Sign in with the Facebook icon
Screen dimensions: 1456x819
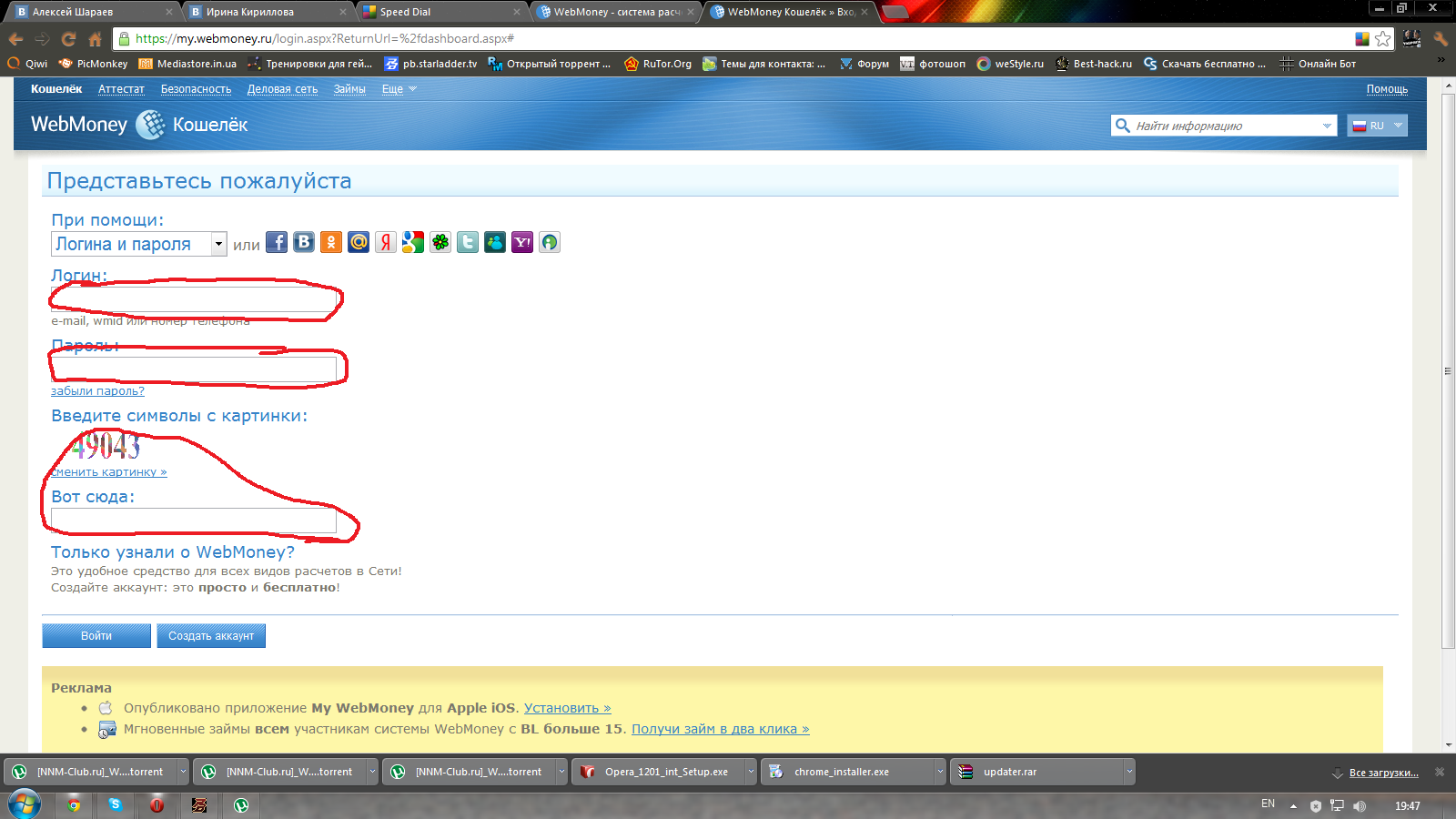click(277, 242)
